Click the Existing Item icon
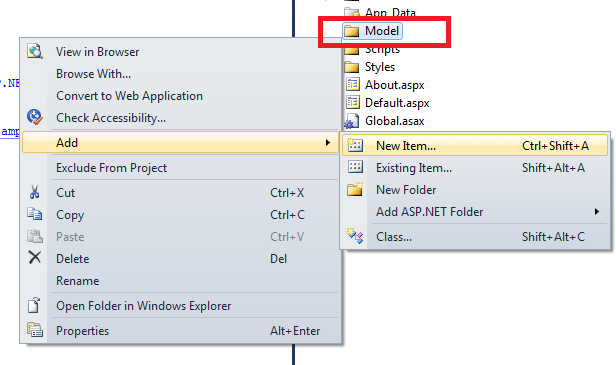616x365 pixels. coord(355,167)
